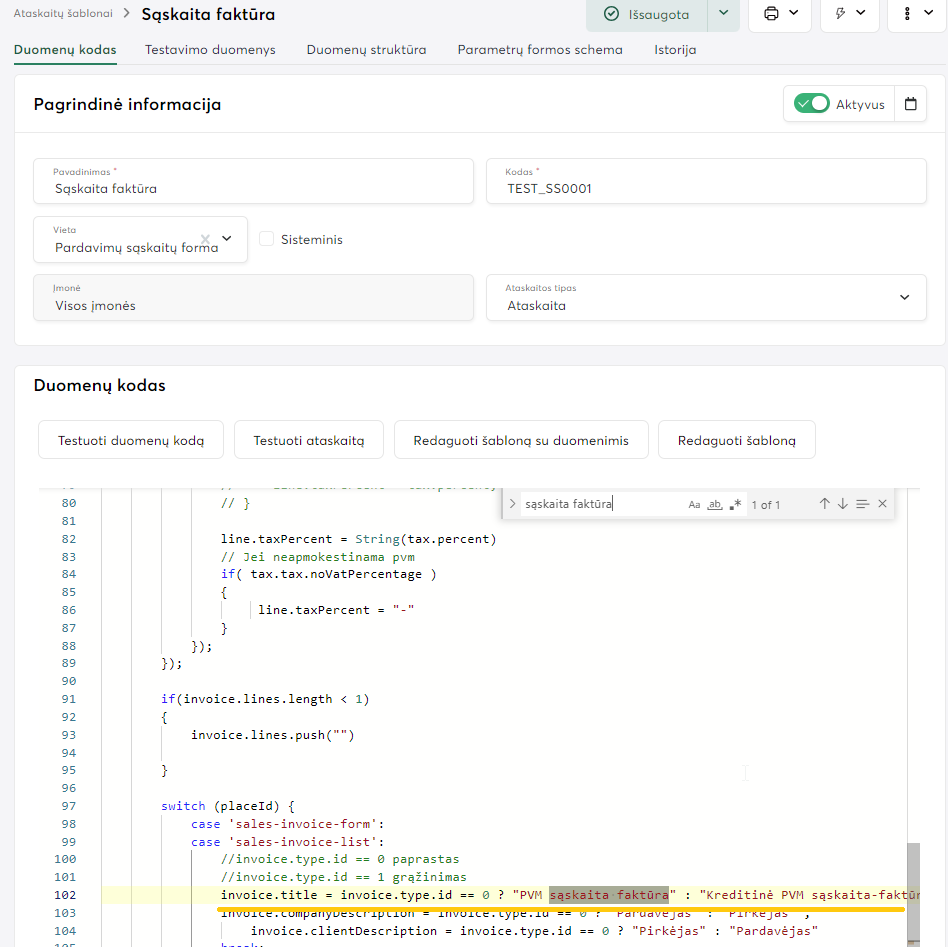Viewport: 948px width, 947px height.
Task: Expand the Ataskaitos tipas dropdown
Action: click(x=904, y=297)
